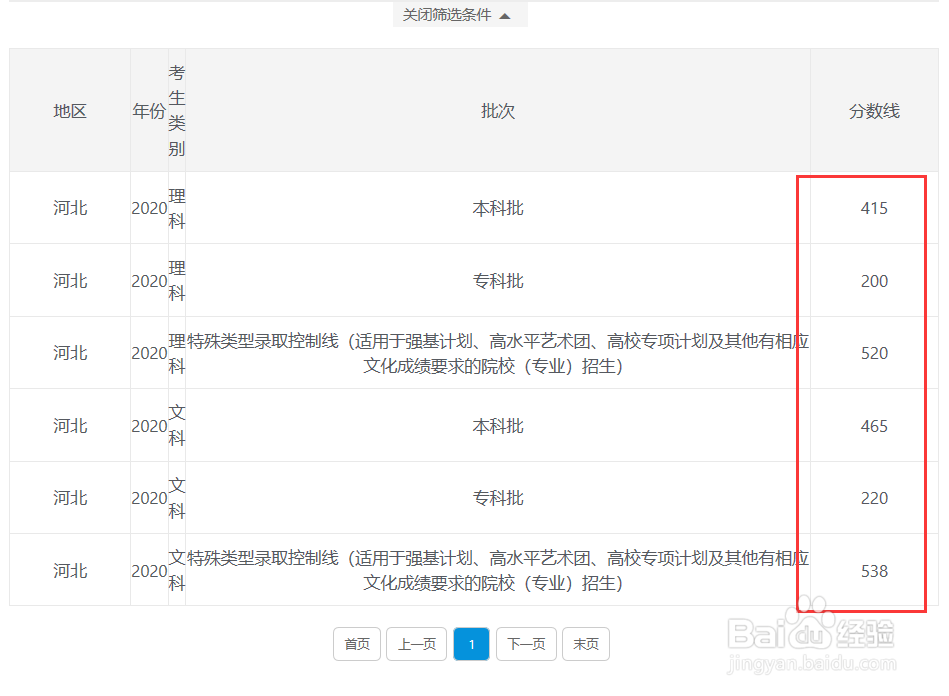The image size is (949, 696).
Task: Click 专科批 in the 220 row
Action: point(497,498)
